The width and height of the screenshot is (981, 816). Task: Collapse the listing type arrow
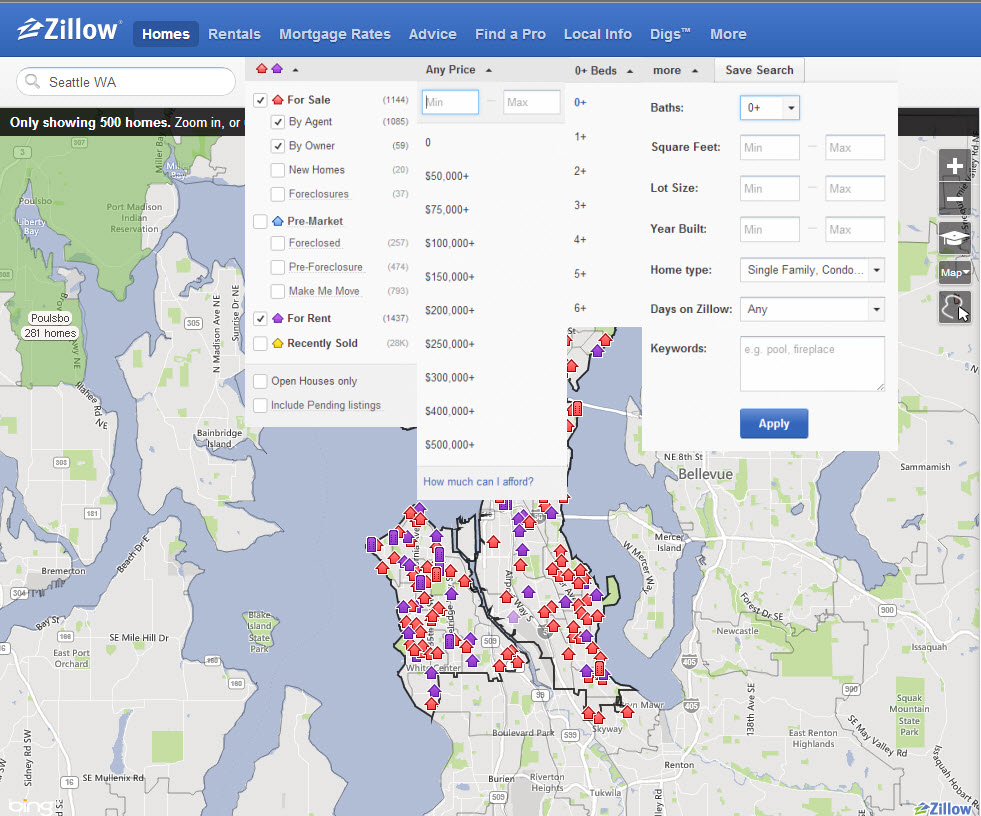click(295, 69)
